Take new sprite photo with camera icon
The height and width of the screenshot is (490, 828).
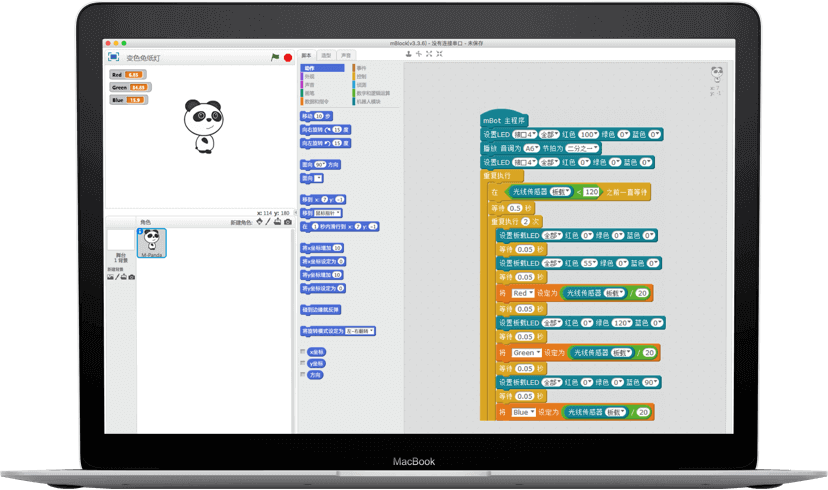point(287,222)
